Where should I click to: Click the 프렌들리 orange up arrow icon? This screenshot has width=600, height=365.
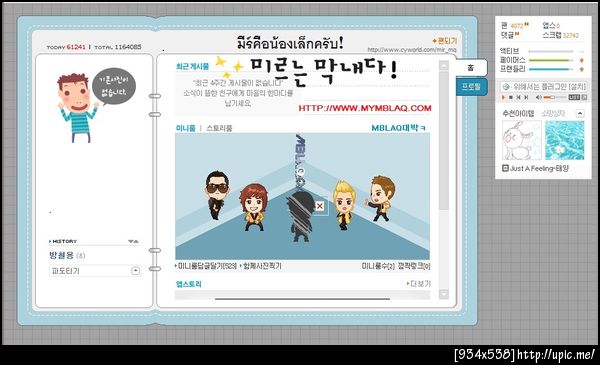pos(582,69)
